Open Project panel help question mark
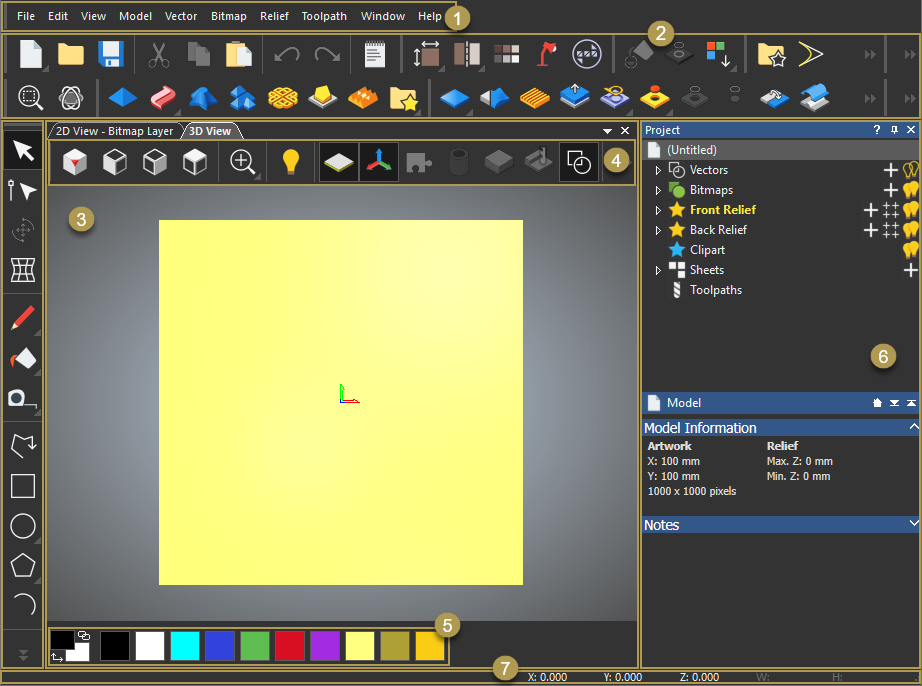The height and width of the screenshot is (686, 922). coord(877,129)
